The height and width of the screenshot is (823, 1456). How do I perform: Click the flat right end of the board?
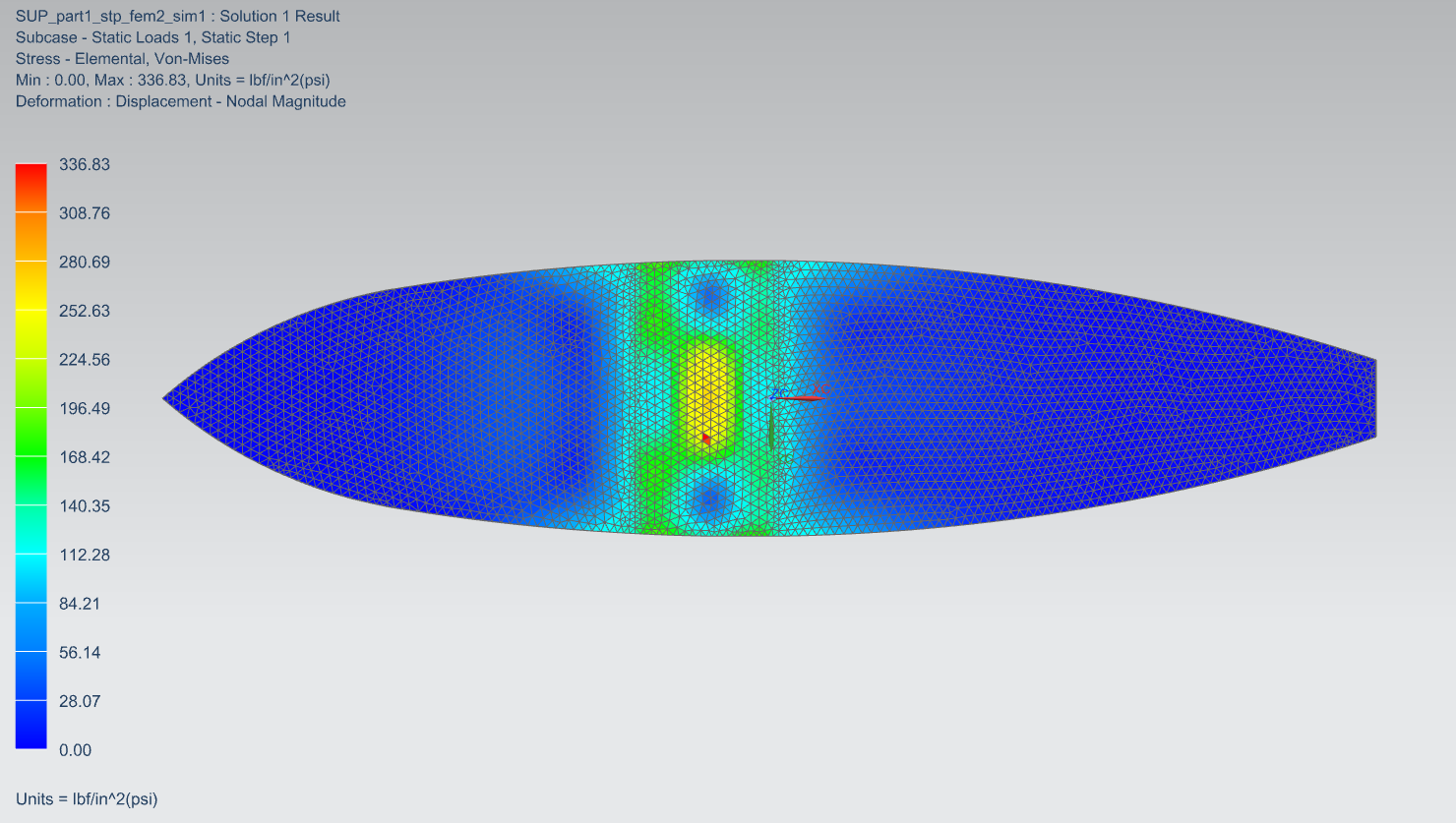1373,398
